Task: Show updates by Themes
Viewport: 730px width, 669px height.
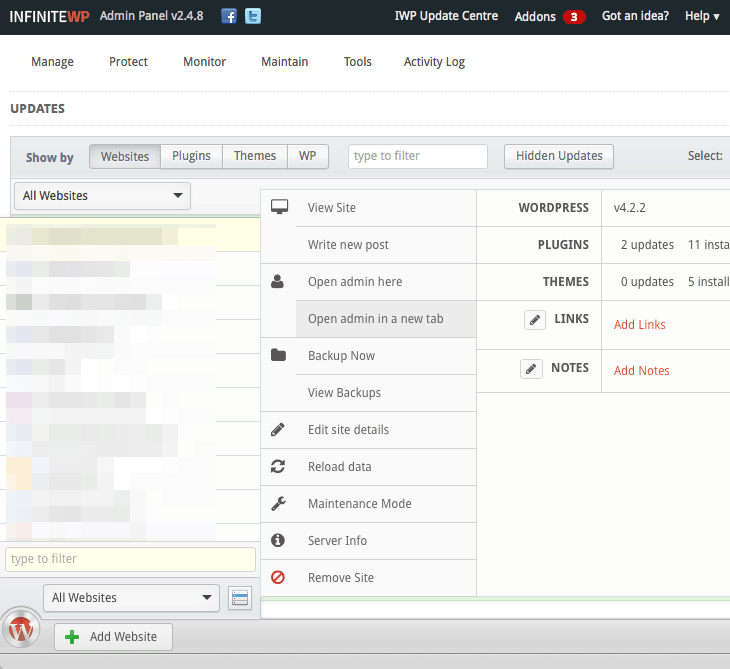Action: (x=255, y=156)
